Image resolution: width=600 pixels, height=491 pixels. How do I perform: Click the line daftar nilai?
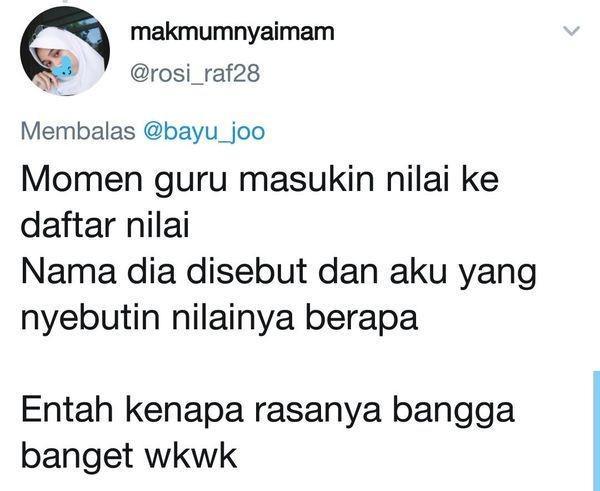point(105,225)
